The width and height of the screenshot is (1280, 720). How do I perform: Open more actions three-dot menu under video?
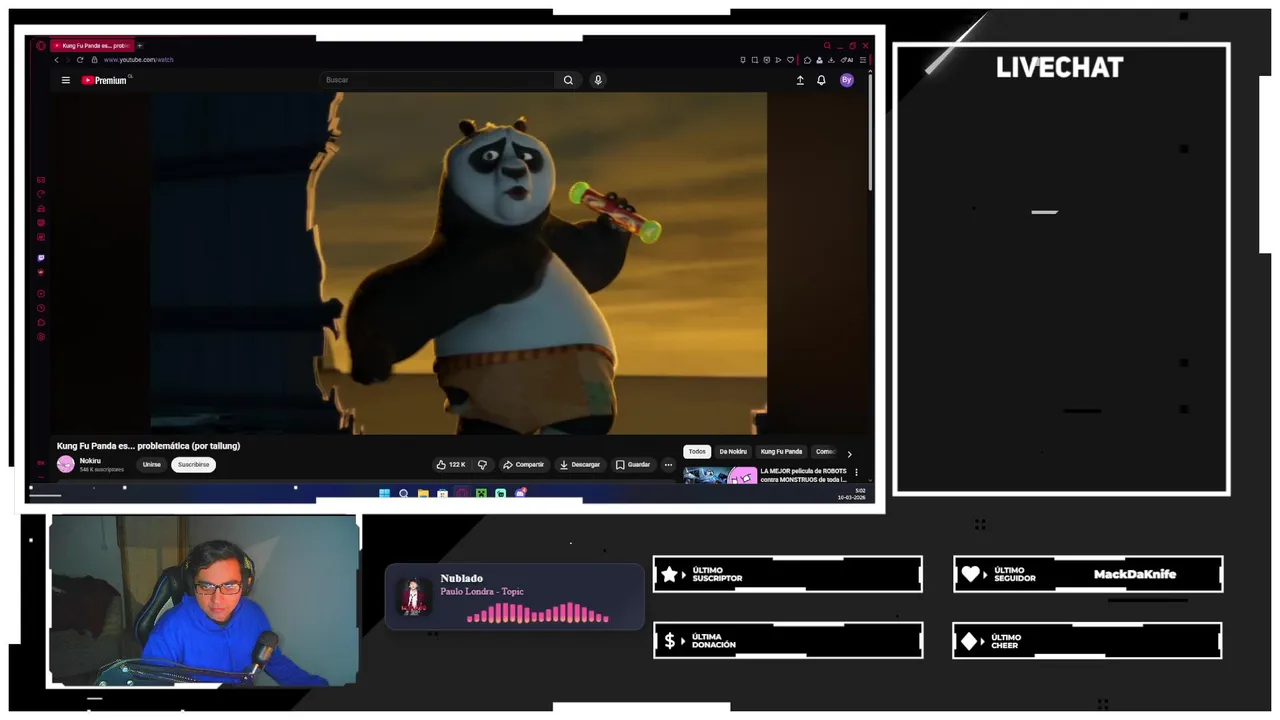(668, 465)
